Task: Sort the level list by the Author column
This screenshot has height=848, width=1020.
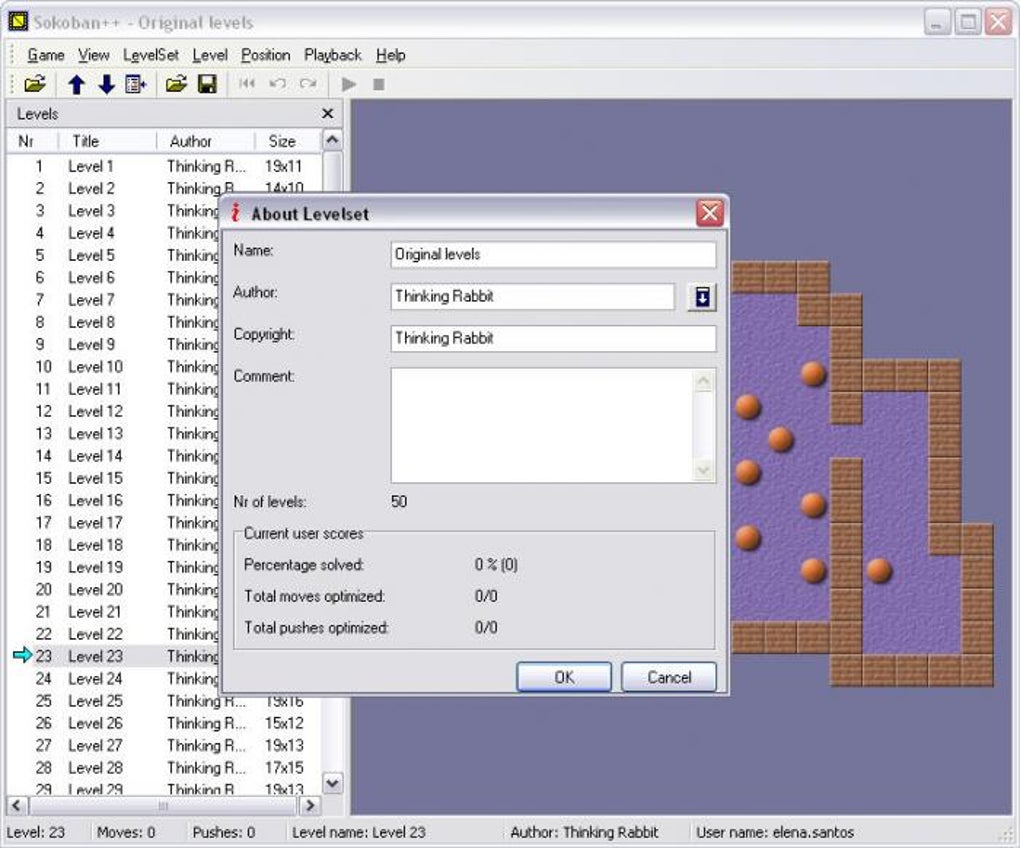Action: (x=205, y=141)
